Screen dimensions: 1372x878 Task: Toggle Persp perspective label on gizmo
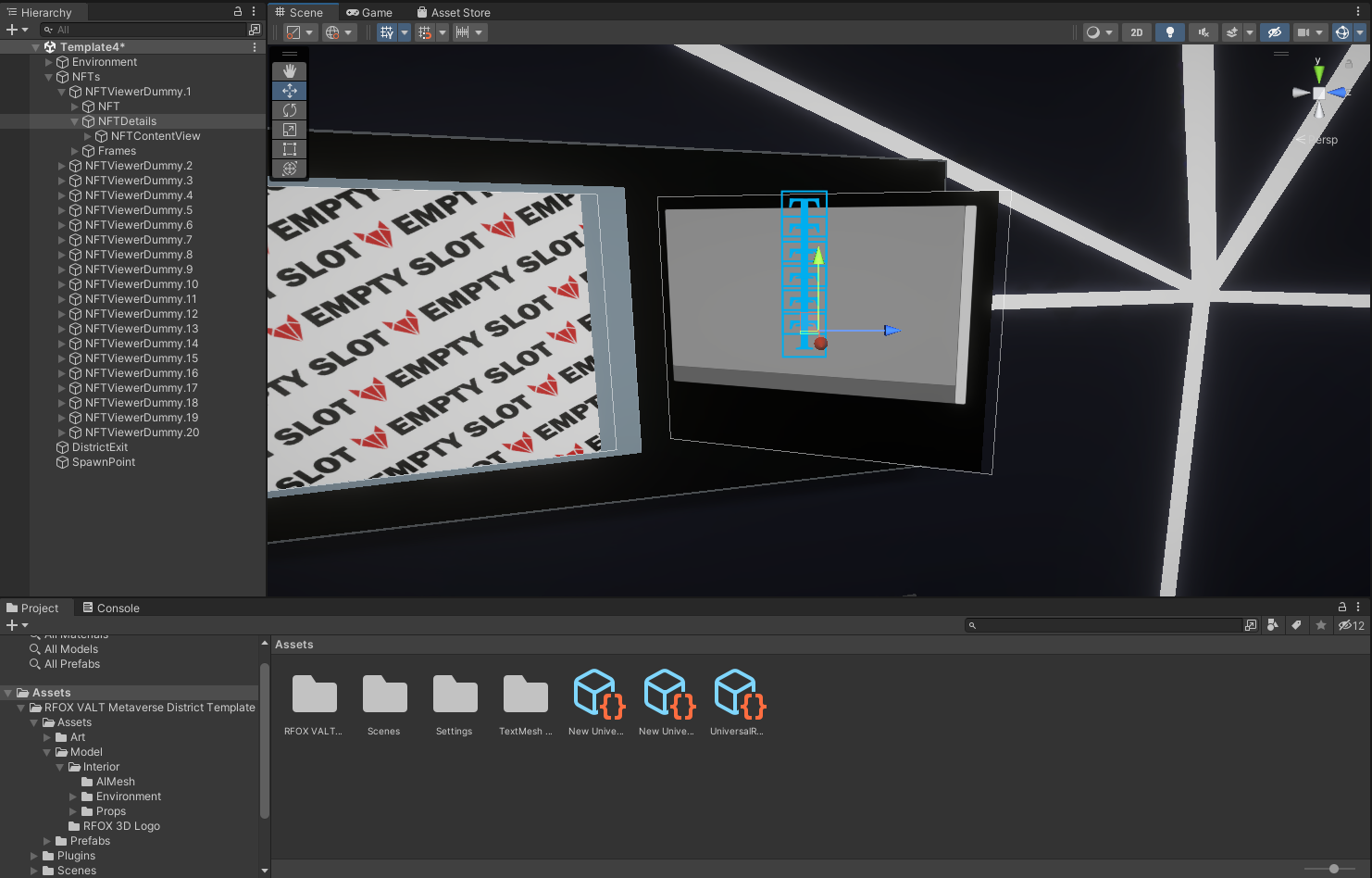tap(1325, 140)
